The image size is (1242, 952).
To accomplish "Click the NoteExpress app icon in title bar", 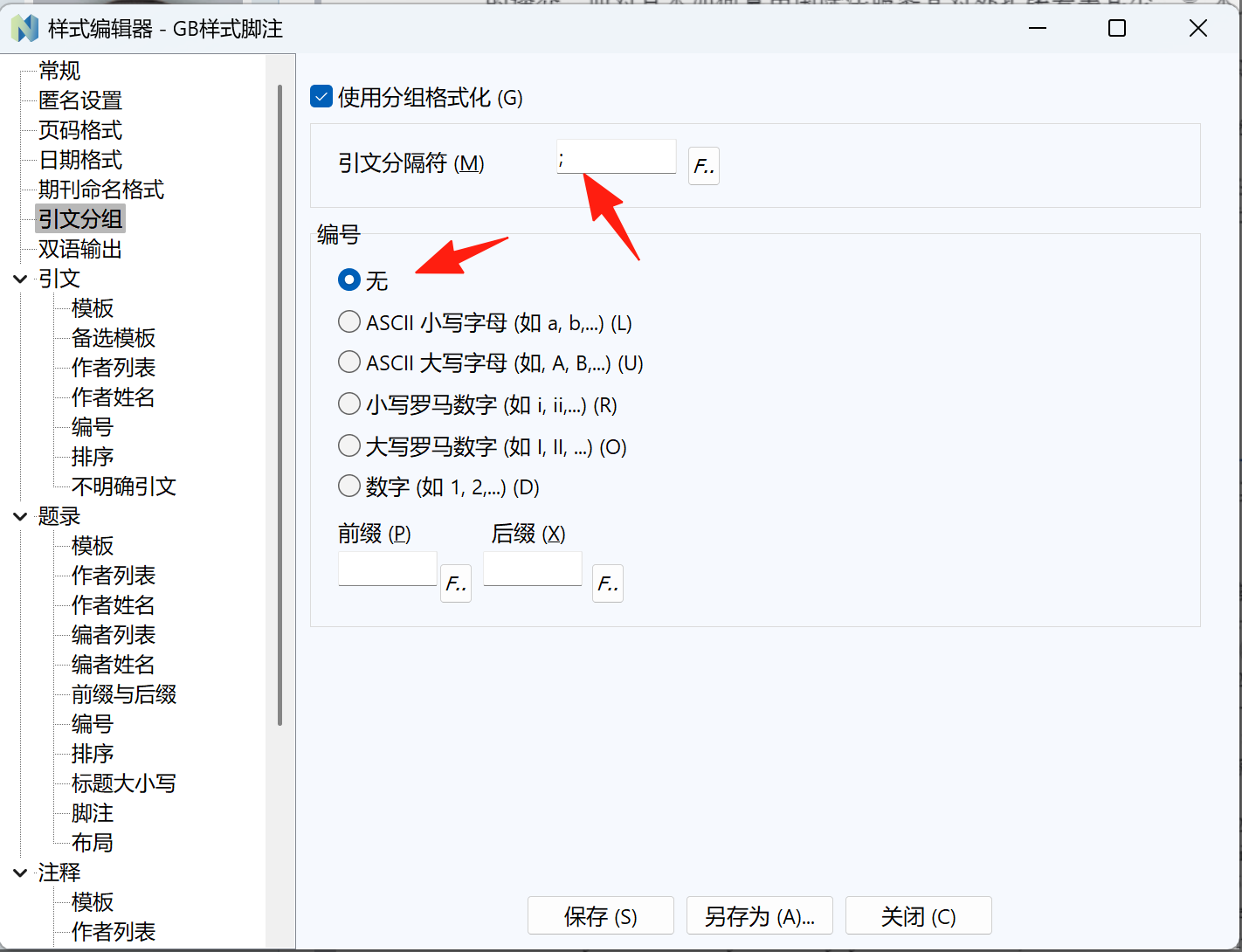I will coord(24,29).
